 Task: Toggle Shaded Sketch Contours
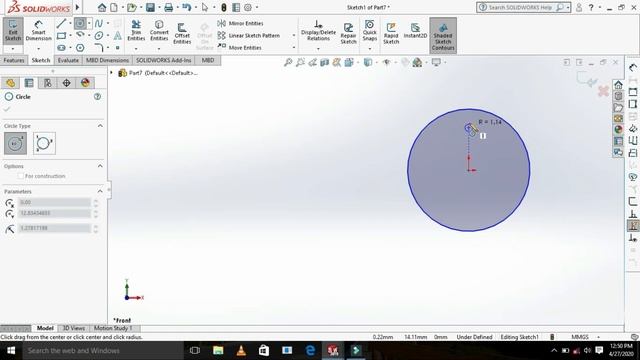(443, 36)
